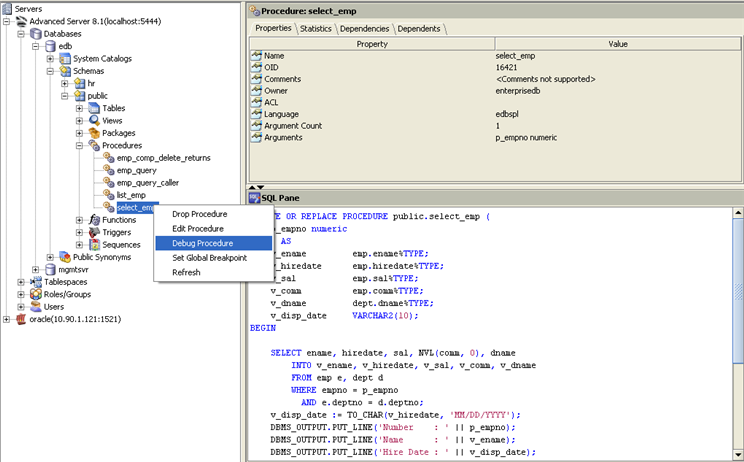Click the Triggers icon in the tree
Image resolution: width=744 pixels, height=462 pixels.
(x=93, y=232)
